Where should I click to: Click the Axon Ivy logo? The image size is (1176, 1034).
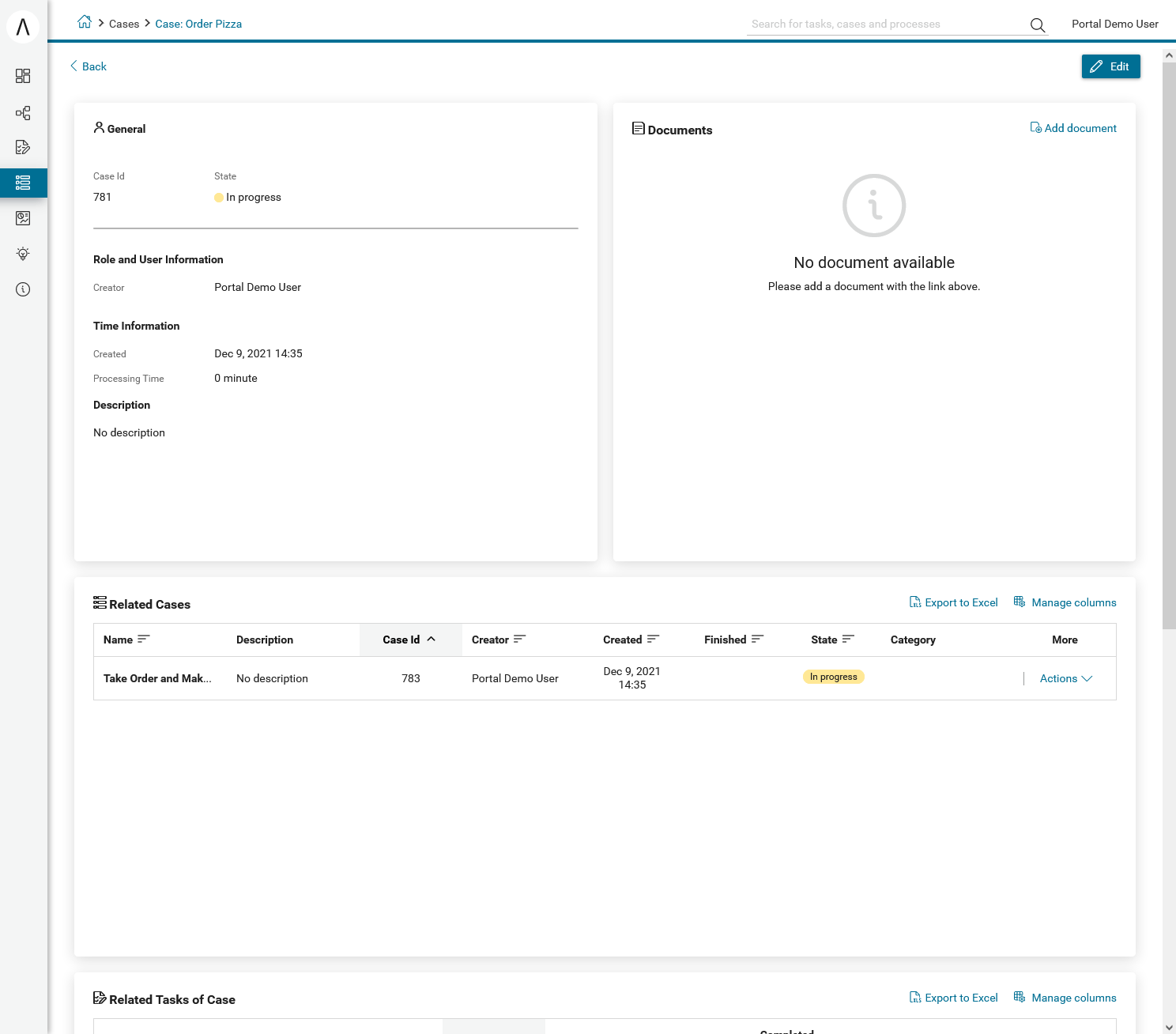click(23, 27)
